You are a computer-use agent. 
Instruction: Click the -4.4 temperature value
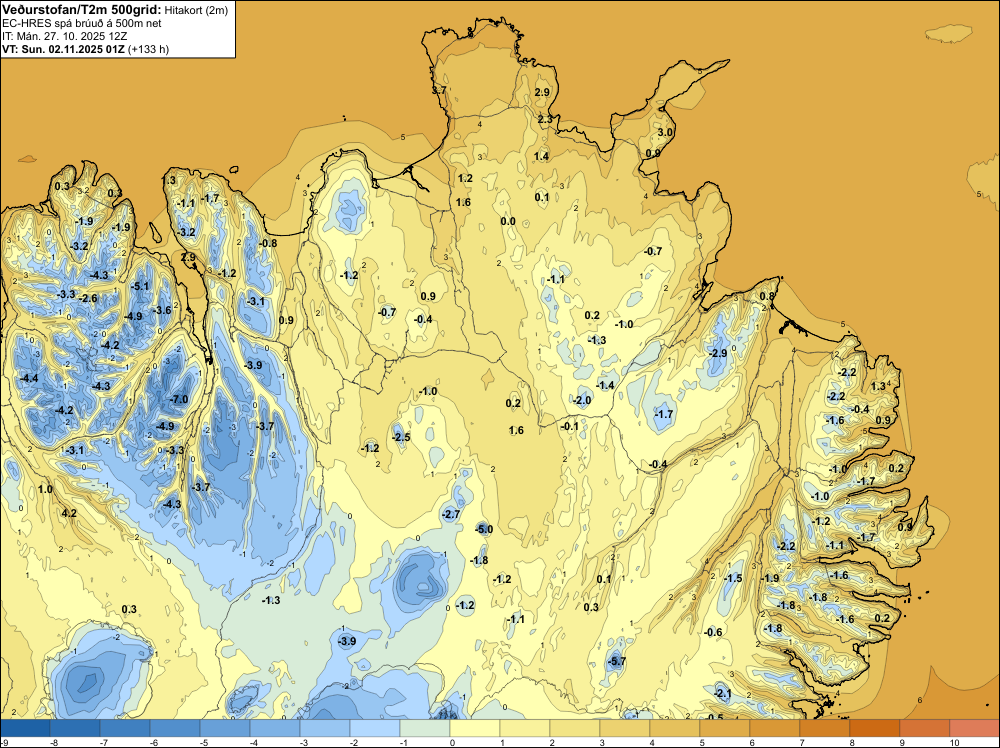point(29,378)
